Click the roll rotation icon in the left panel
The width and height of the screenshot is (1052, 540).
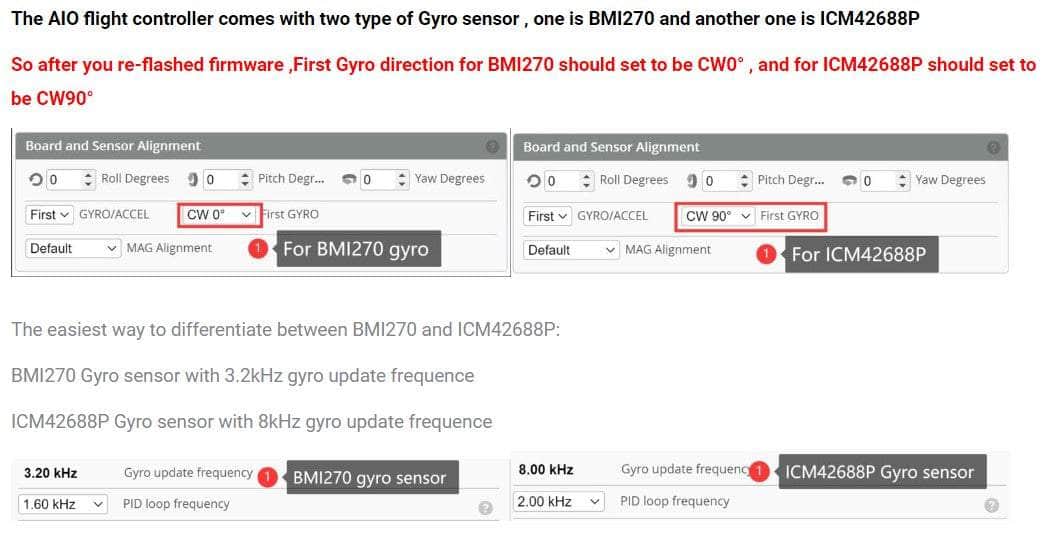tap(36, 180)
